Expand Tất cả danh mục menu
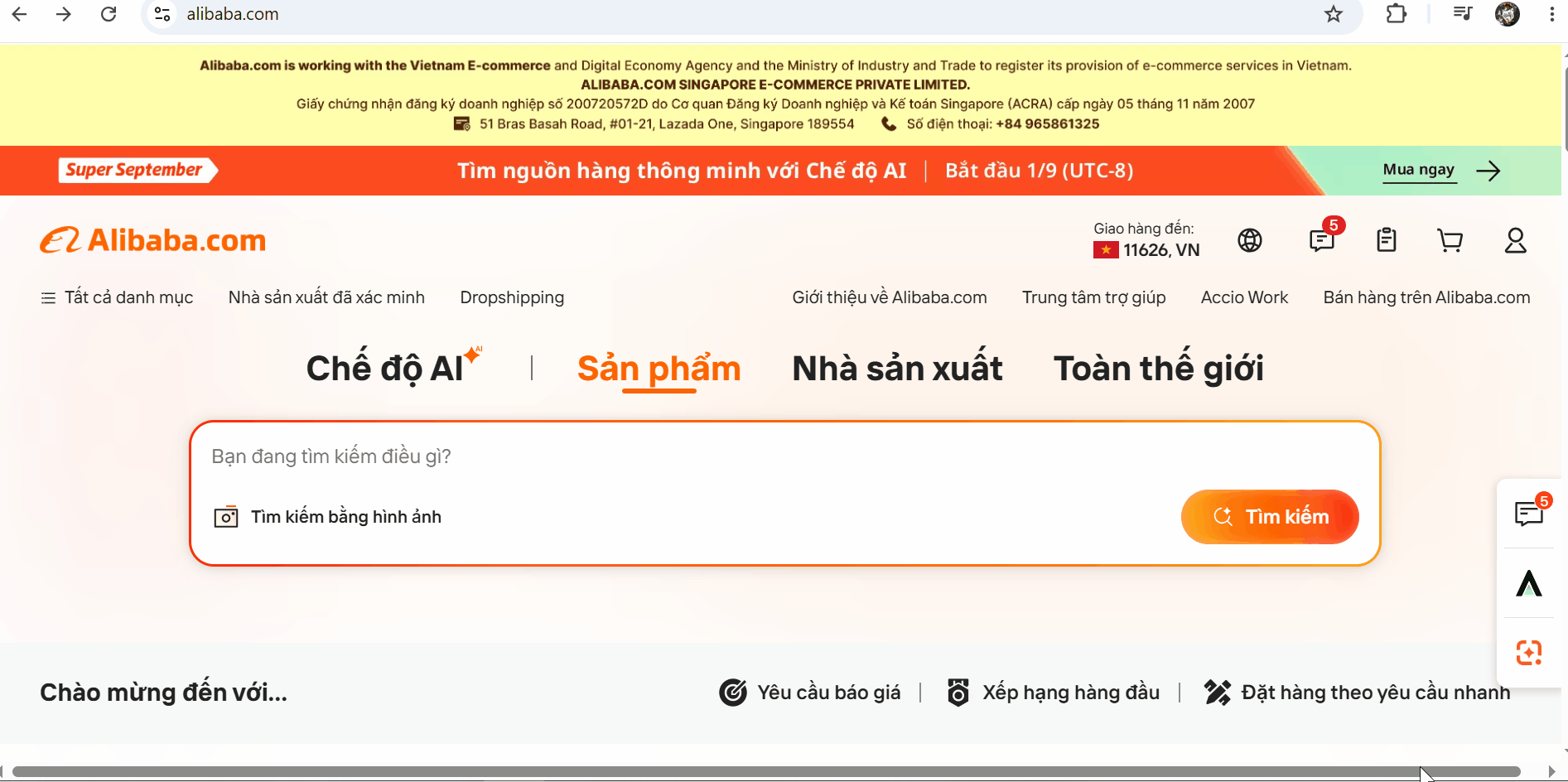 [x=117, y=297]
